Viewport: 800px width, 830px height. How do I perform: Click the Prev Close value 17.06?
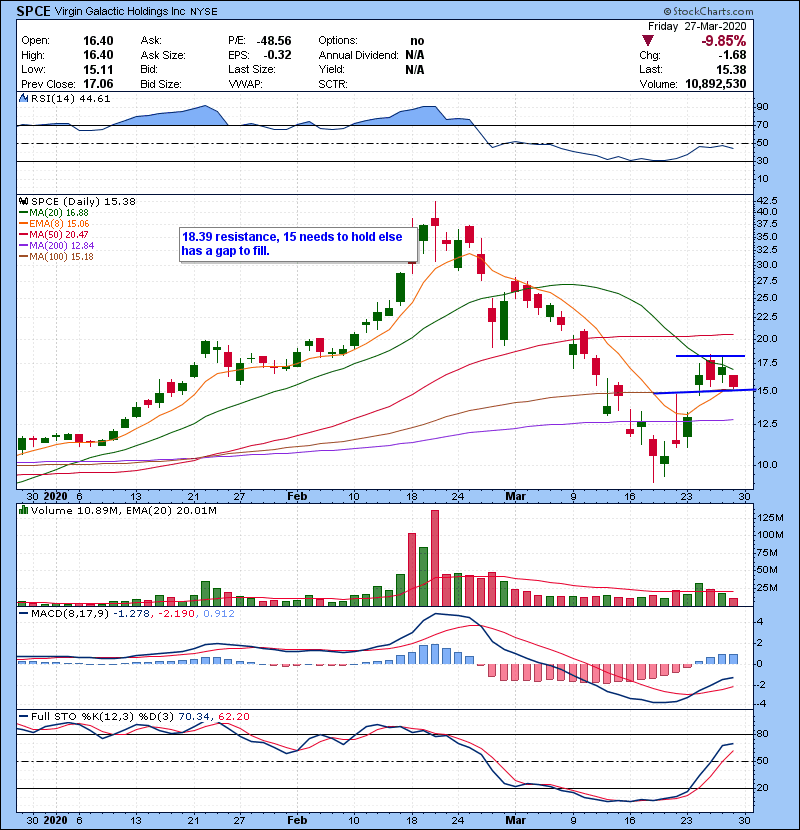click(x=98, y=84)
